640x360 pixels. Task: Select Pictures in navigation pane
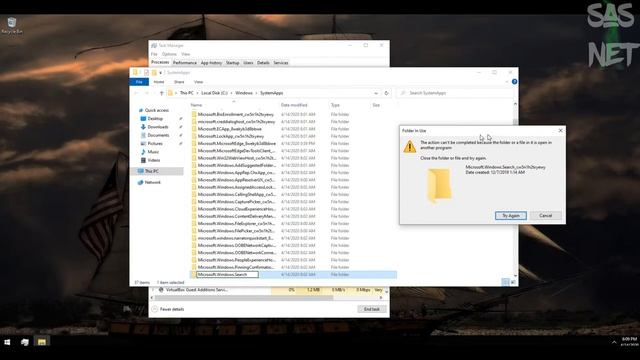click(x=155, y=144)
